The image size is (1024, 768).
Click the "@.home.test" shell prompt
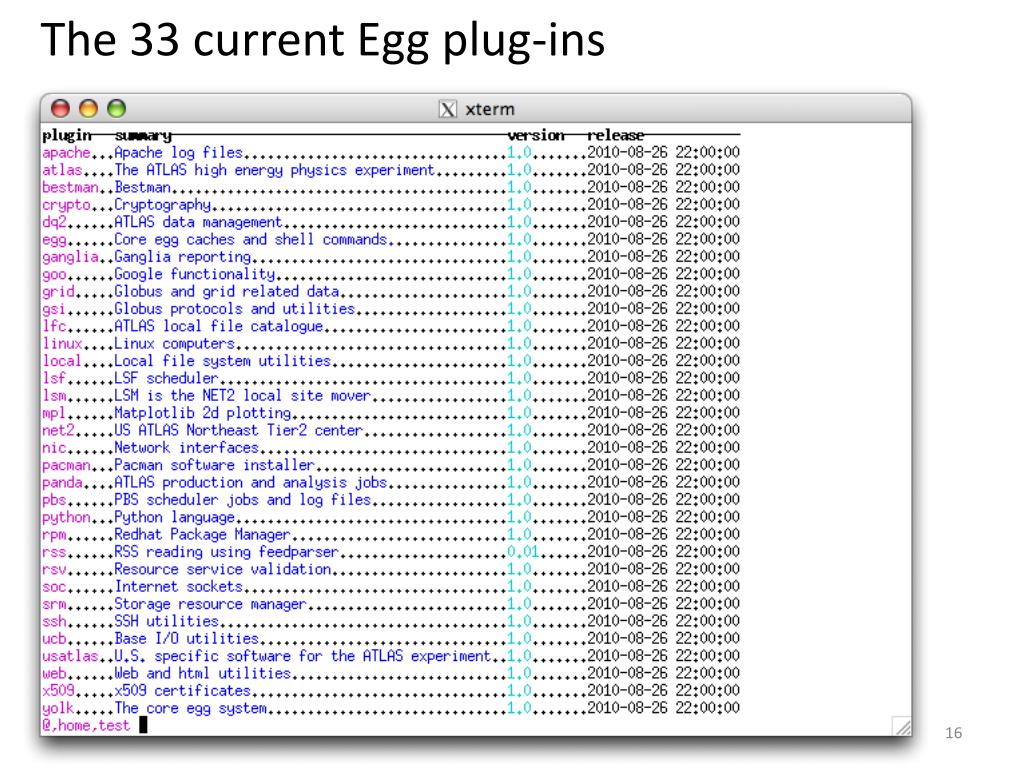pyautogui.click(x=86, y=725)
